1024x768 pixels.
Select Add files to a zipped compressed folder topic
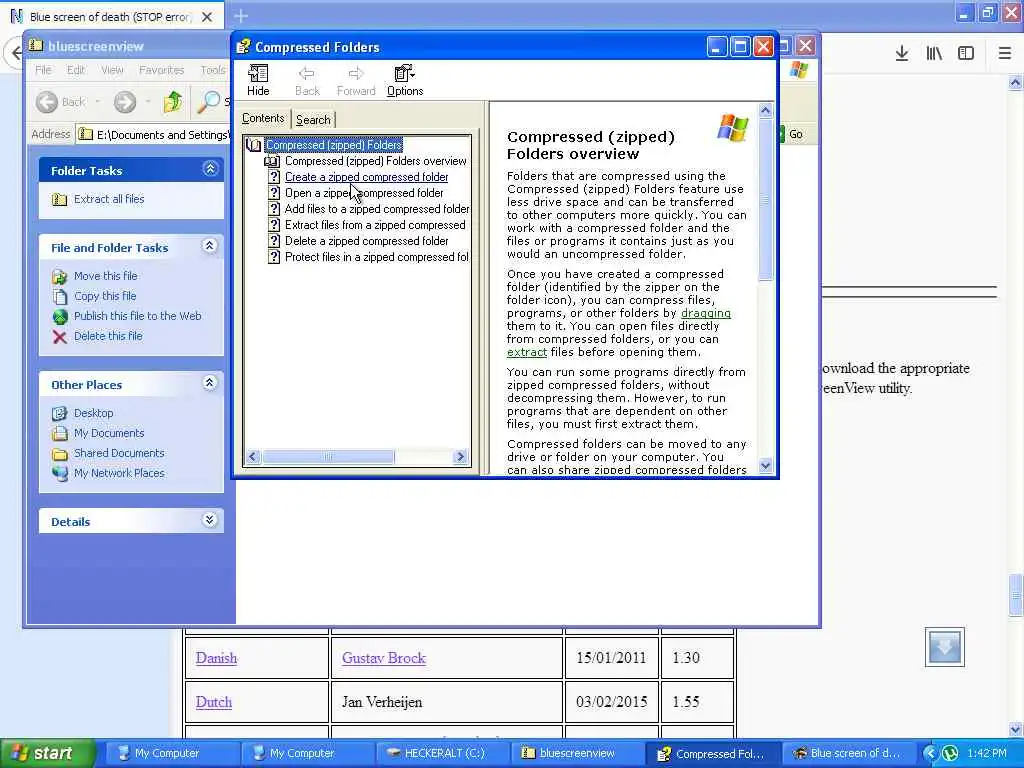pos(377,209)
